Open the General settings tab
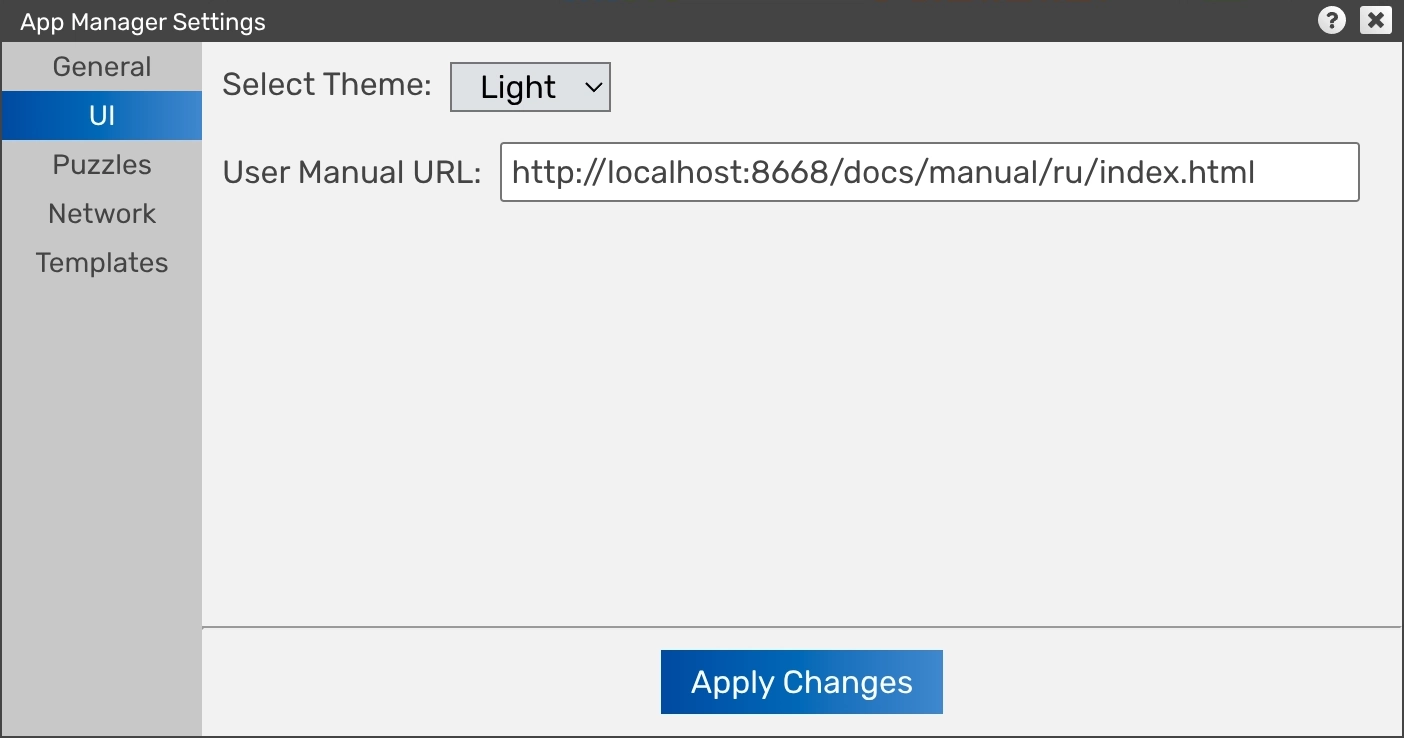Image resolution: width=1404 pixels, height=738 pixels. click(x=101, y=67)
